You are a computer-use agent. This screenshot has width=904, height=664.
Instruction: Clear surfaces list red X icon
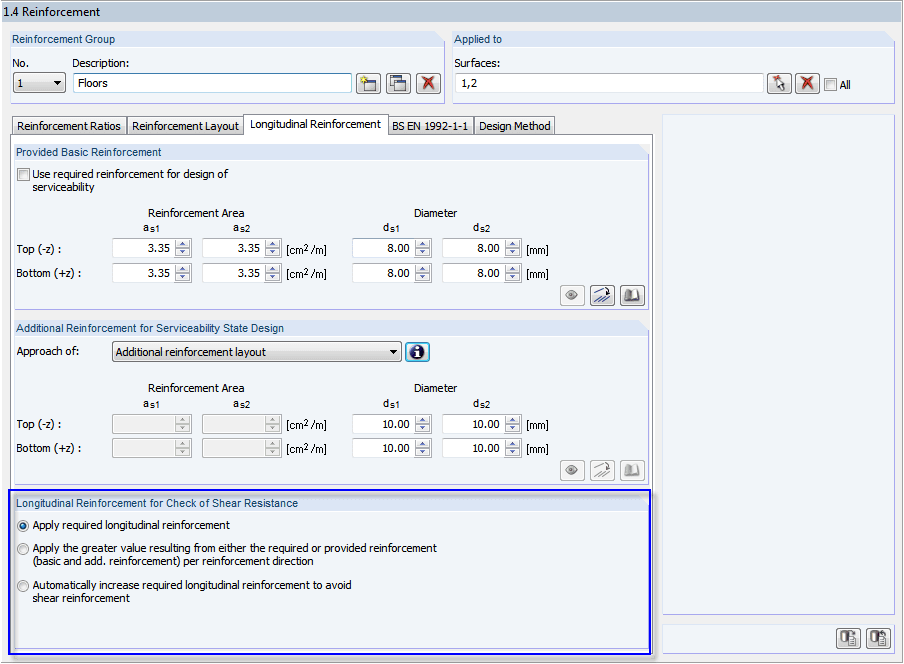pyautogui.click(x=807, y=84)
